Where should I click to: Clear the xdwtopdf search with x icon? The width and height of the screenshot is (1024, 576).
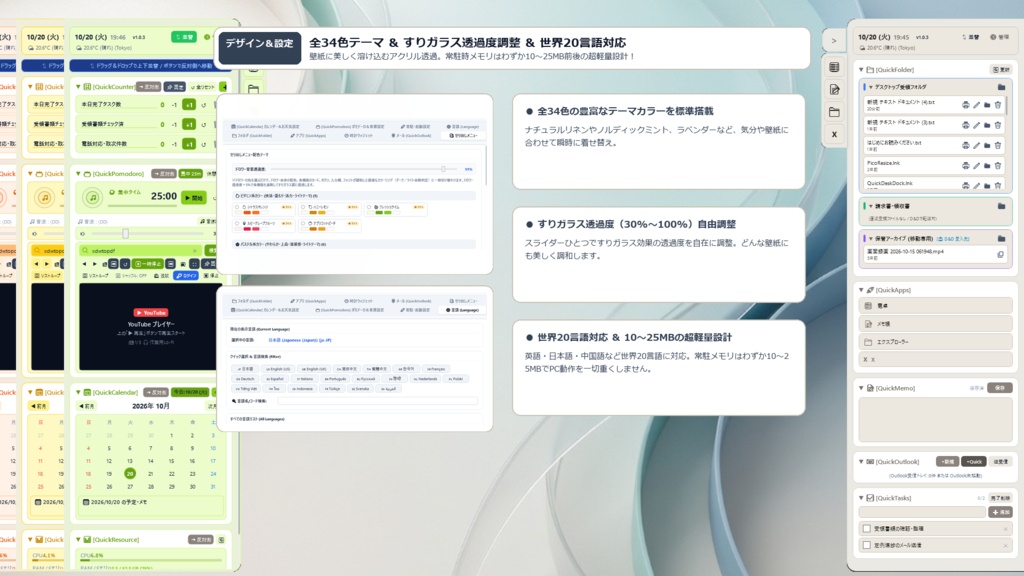click(x=195, y=250)
